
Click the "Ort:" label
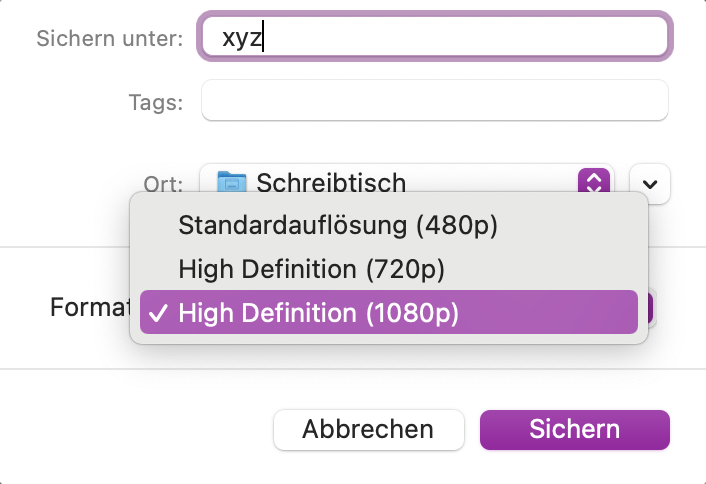click(164, 184)
